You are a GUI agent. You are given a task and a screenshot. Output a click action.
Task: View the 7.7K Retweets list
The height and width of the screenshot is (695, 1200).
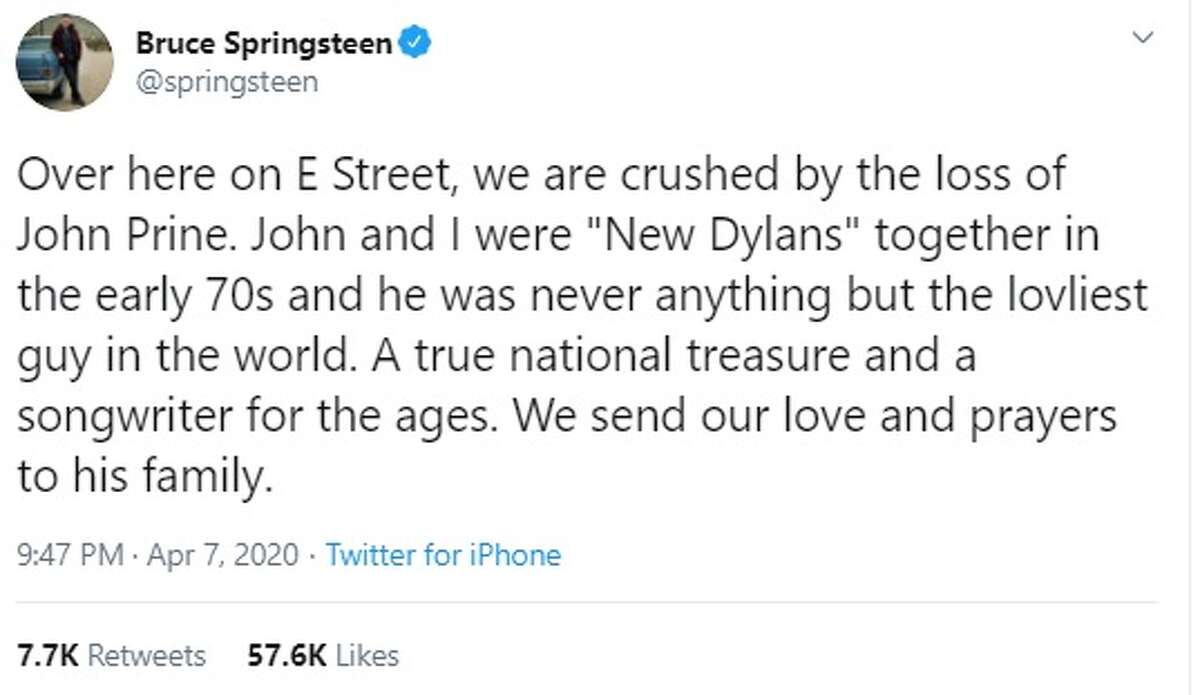111,655
